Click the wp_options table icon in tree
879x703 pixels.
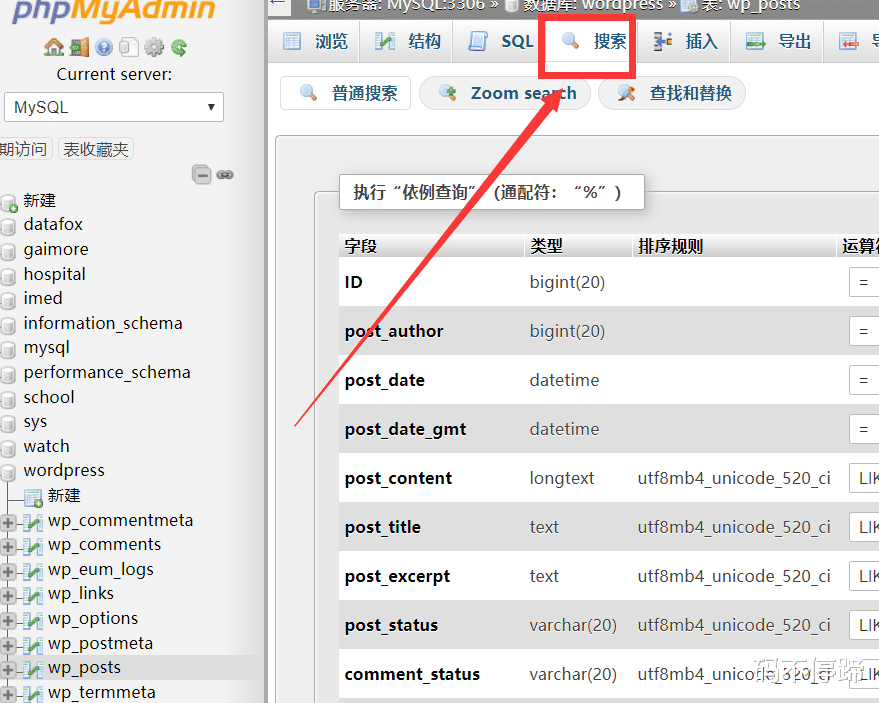coord(33,619)
